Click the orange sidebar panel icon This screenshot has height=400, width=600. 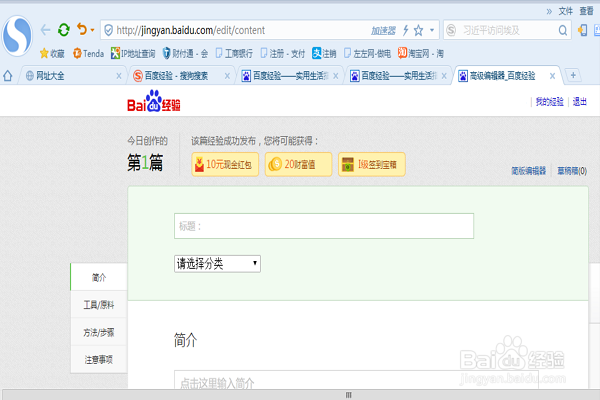[582, 30]
